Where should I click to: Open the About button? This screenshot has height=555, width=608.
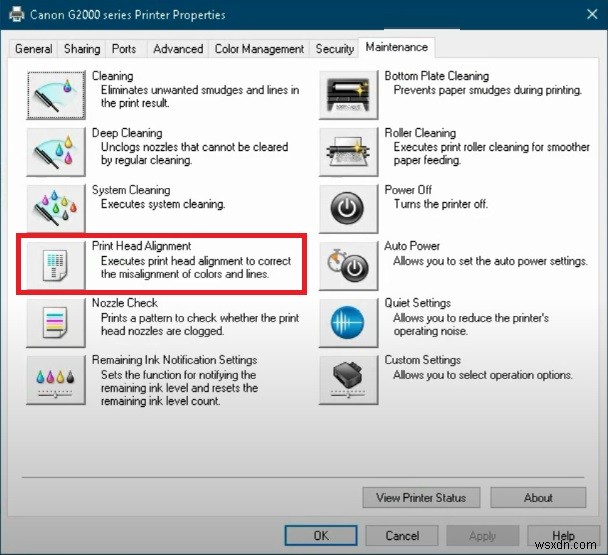click(x=538, y=498)
